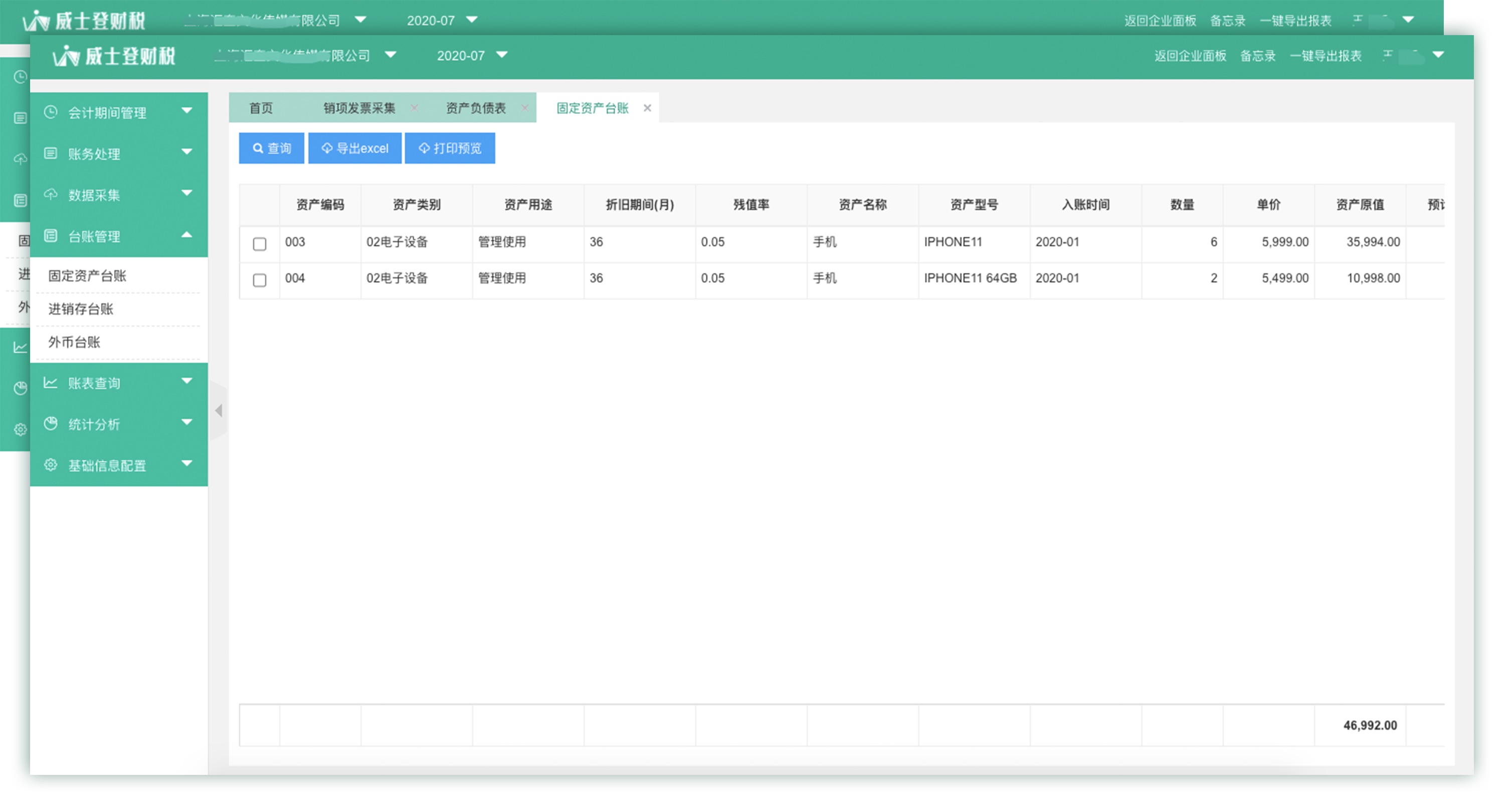Click the 威士登财税 logo in back window

click(84, 21)
